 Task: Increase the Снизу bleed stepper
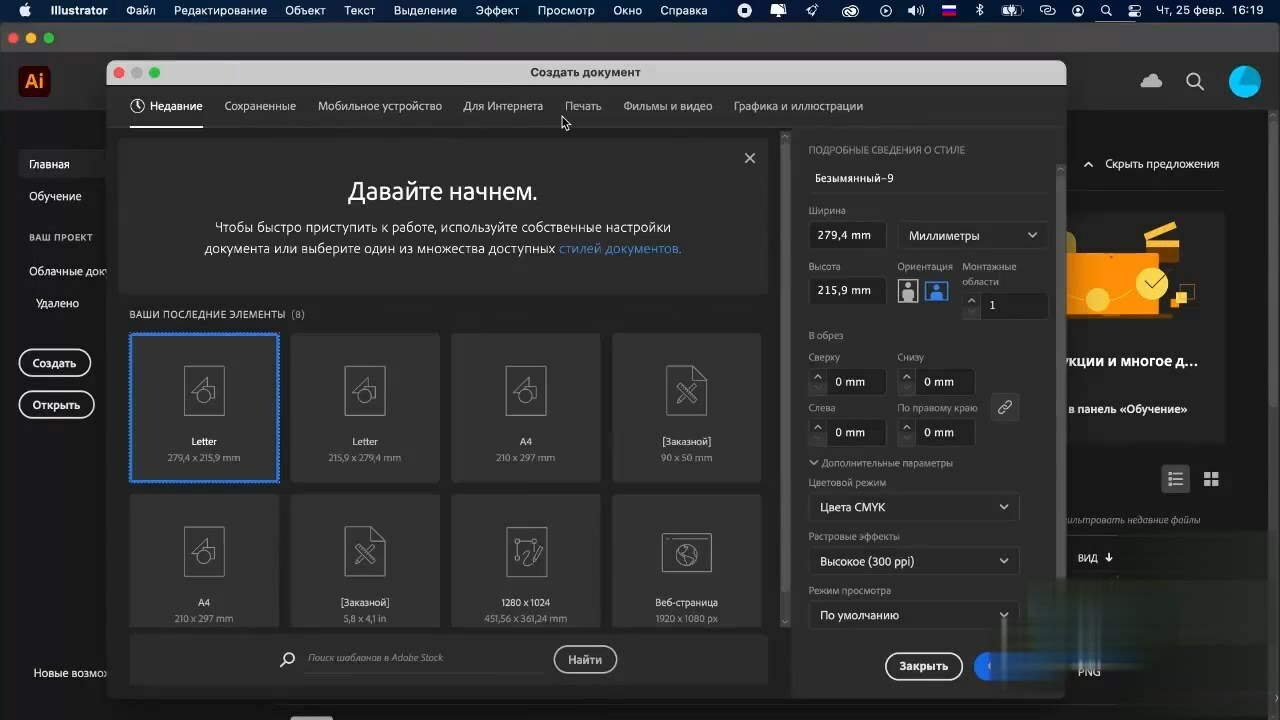907,376
